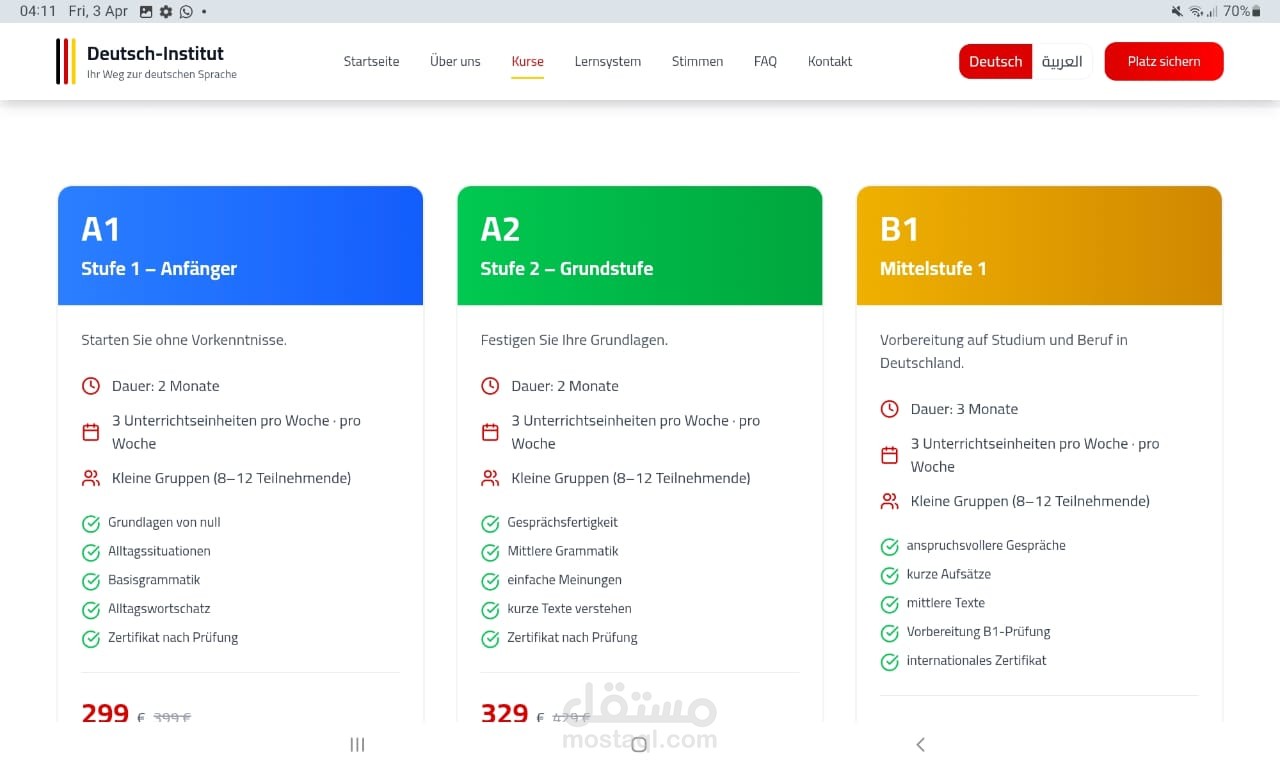The image size is (1280, 768).
Task: Click Zertifikat nach Prüfung in the A1 card
Action: tap(173, 638)
